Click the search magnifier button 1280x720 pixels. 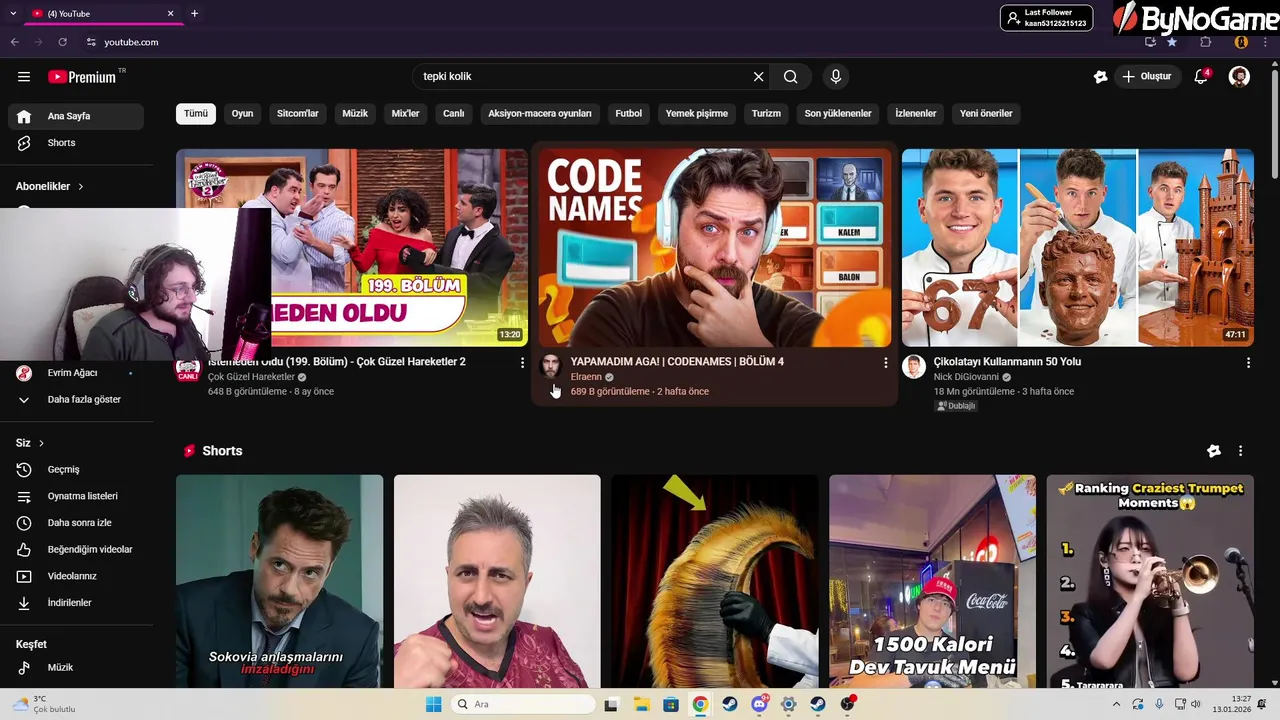coord(791,77)
